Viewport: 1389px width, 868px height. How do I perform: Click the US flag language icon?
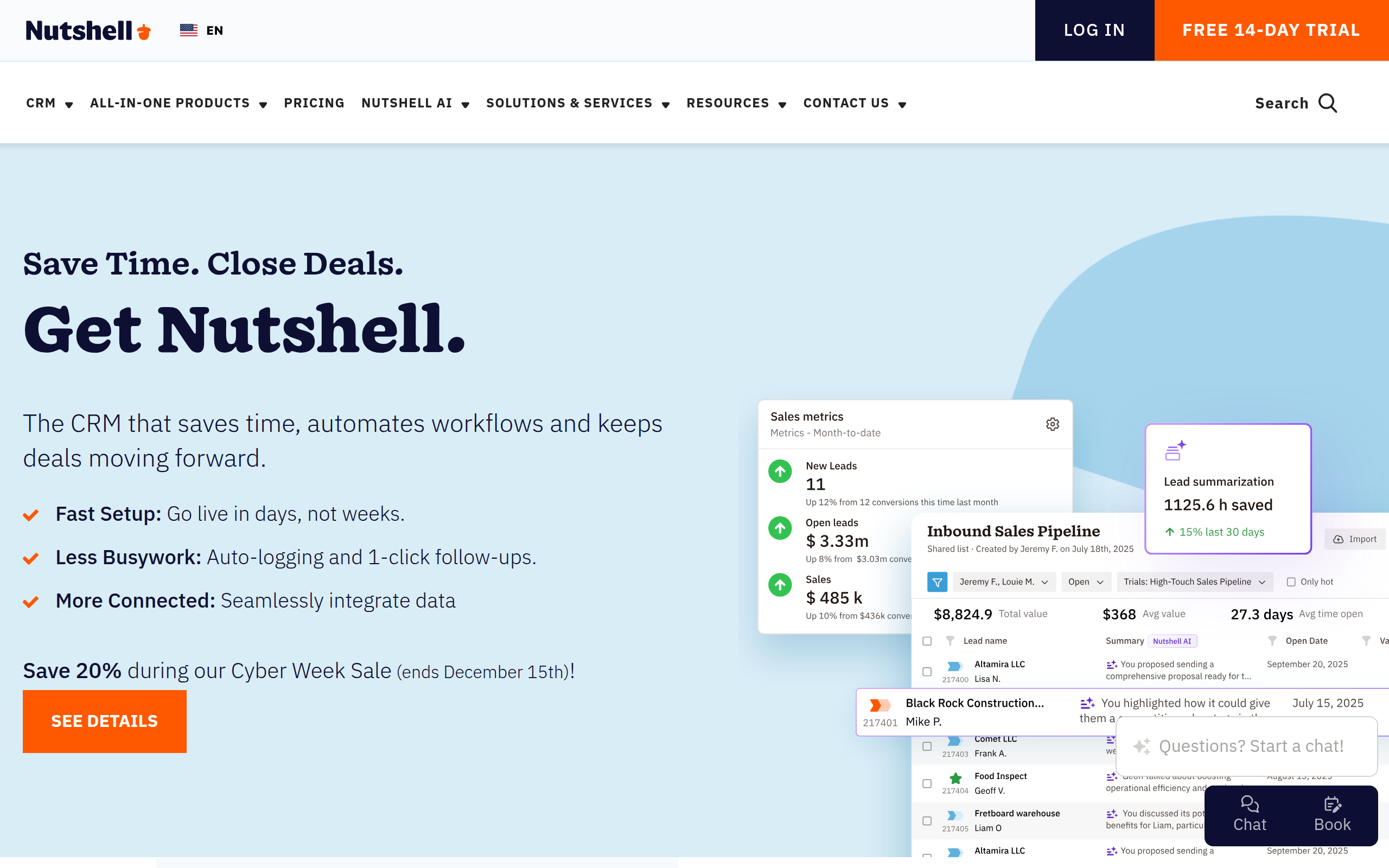(x=188, y=30)
